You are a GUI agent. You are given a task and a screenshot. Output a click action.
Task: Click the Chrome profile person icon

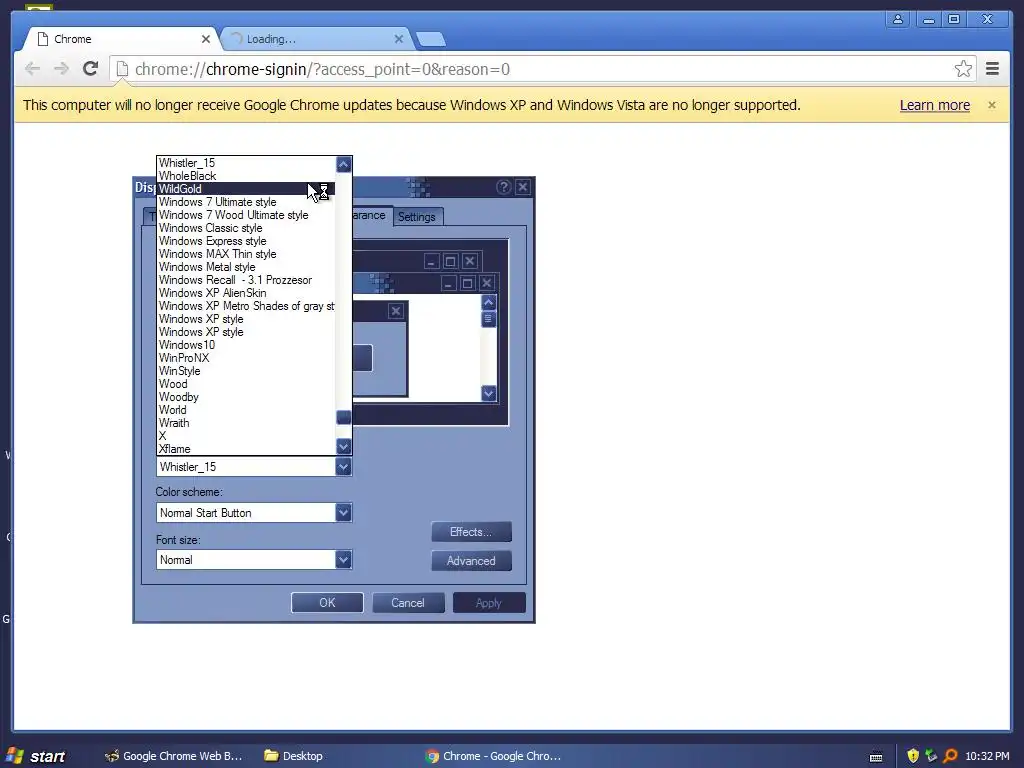898,19
